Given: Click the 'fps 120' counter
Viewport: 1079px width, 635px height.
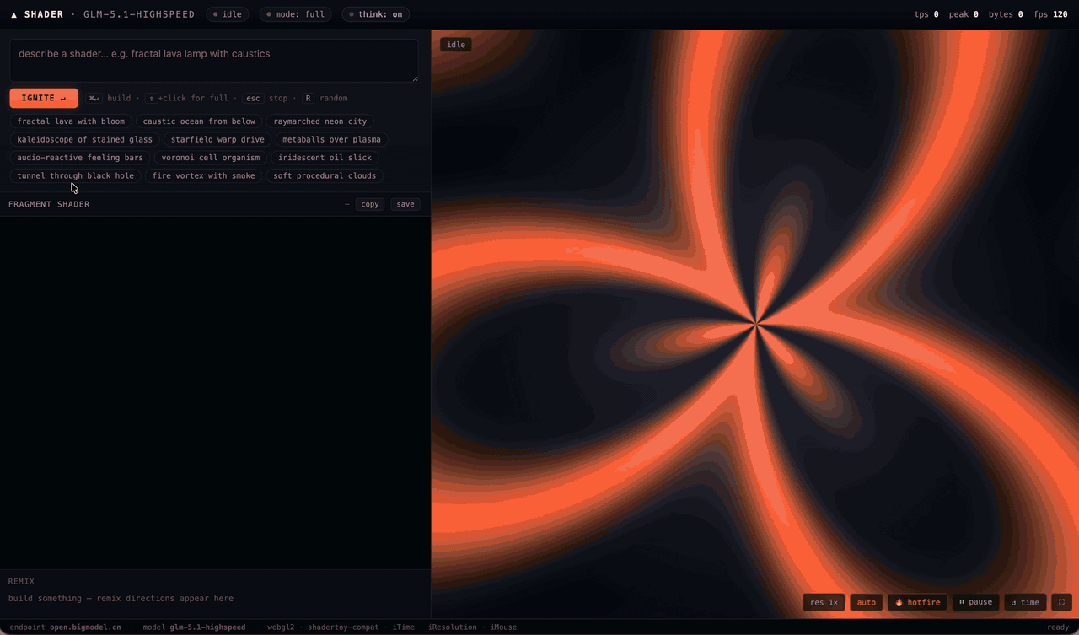Looking at the screenshot, I should (1051, 14).
